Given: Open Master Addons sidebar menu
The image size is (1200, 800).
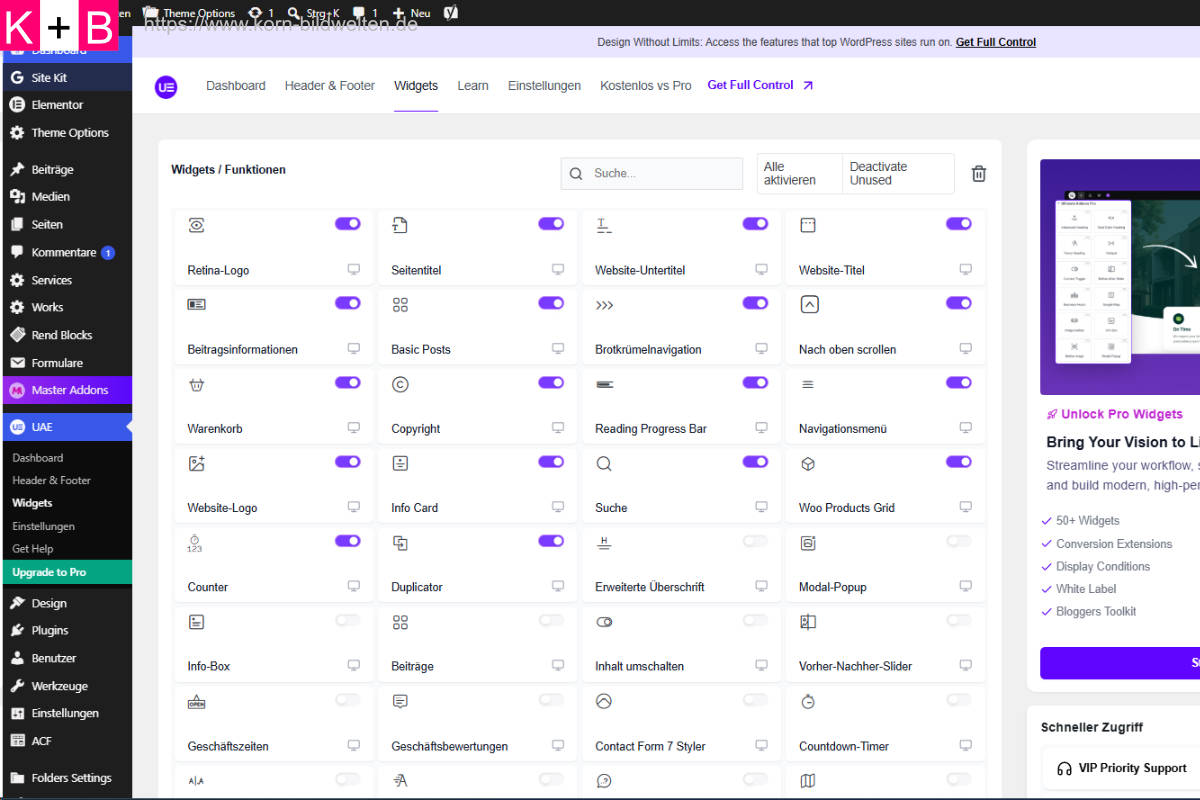Looking at the screenshot, I should pyautogui.click(x=66, y=390).
